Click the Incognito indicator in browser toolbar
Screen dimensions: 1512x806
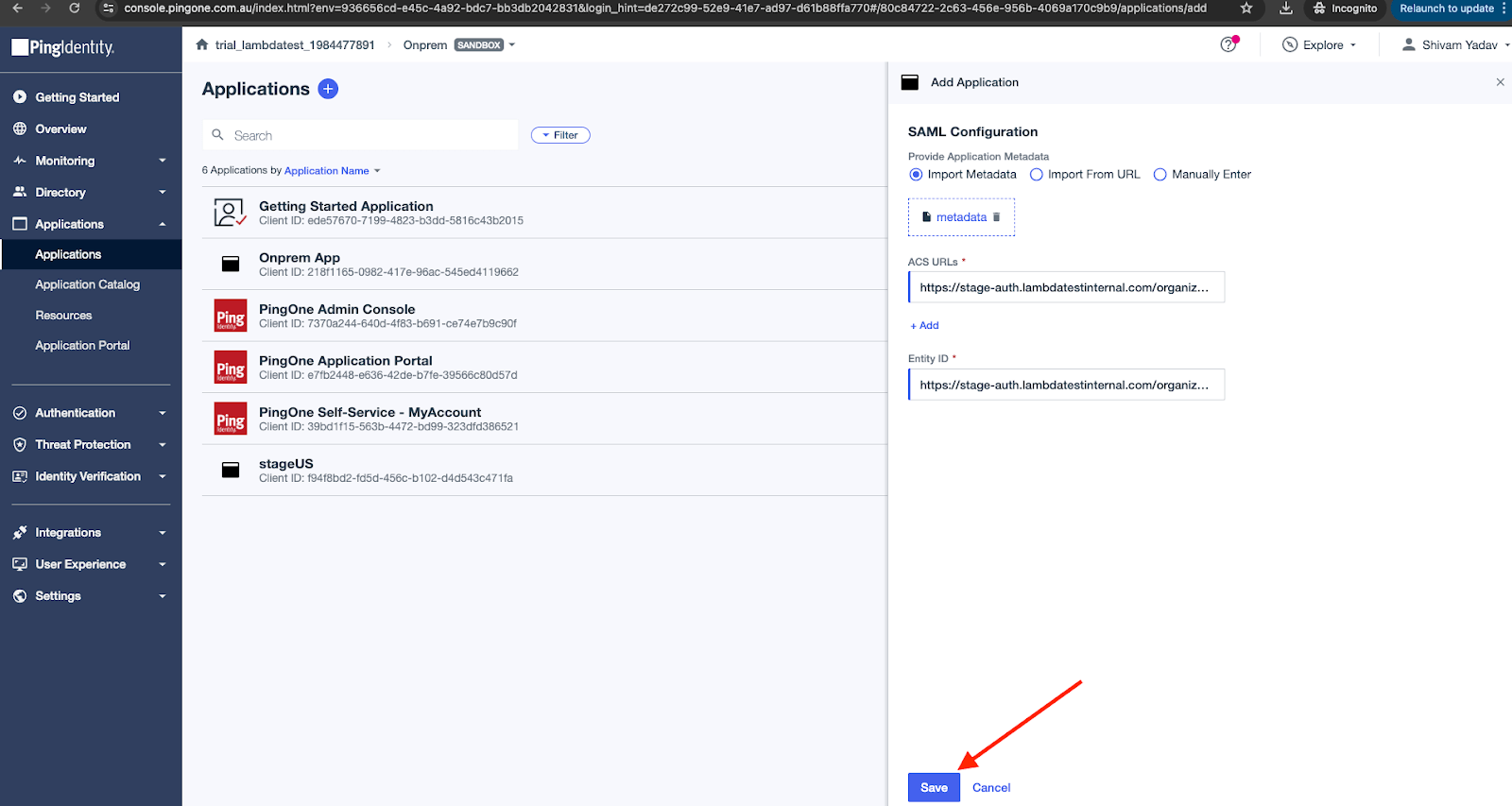pyautogui.click(x=1344, y=9)
